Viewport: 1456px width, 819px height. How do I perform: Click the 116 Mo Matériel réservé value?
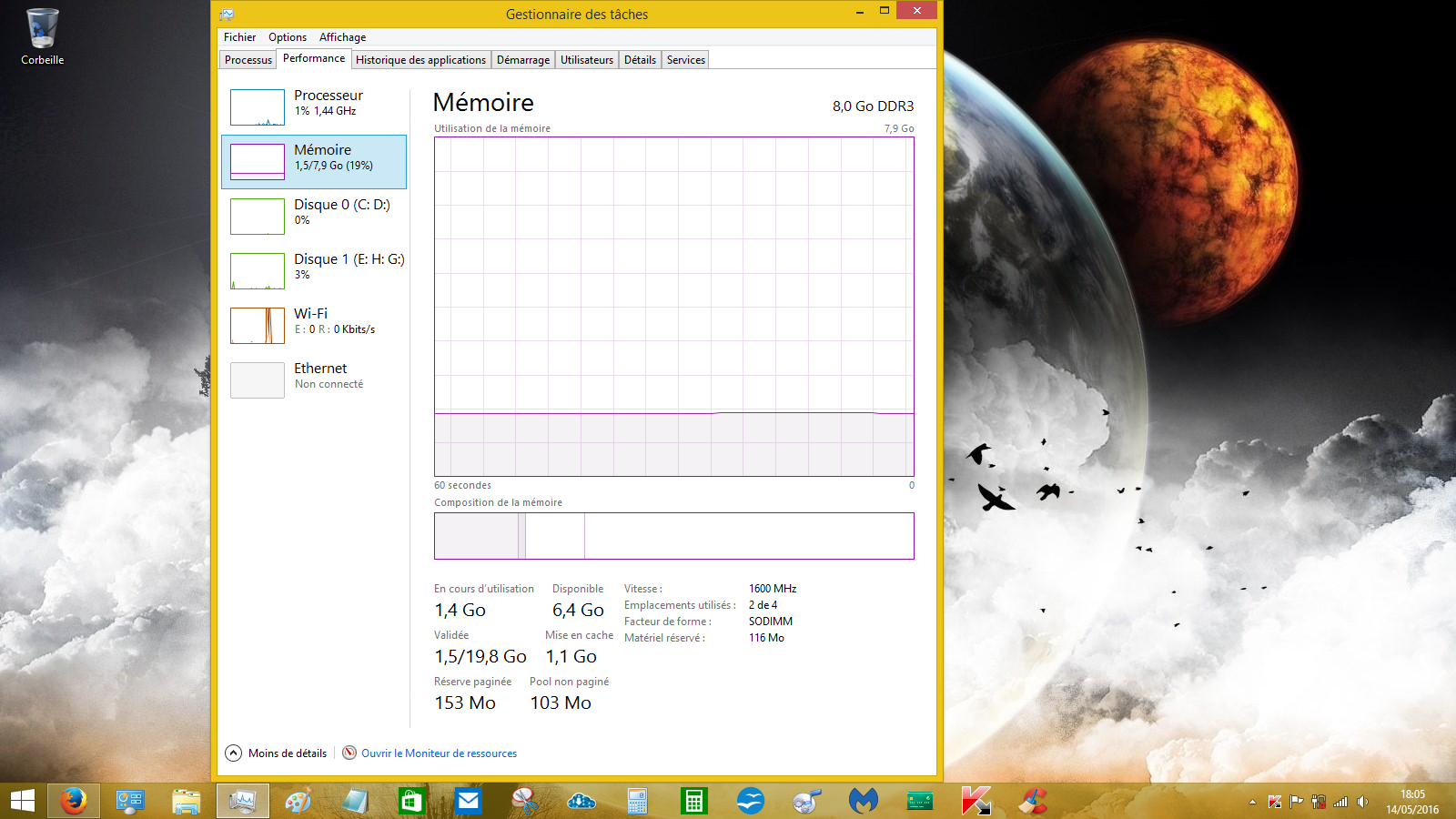point(766,638)
